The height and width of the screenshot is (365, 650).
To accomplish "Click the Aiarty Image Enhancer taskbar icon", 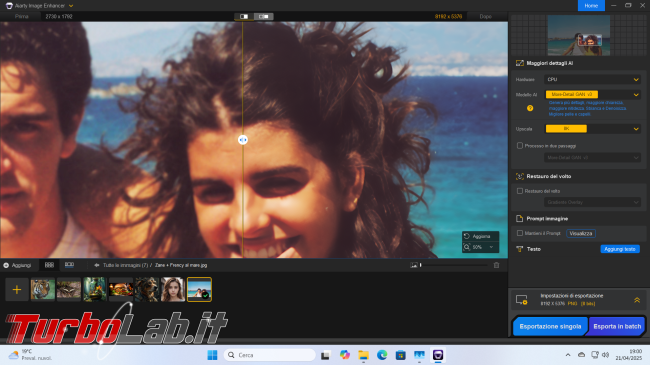I will click(x=438, y=355).
